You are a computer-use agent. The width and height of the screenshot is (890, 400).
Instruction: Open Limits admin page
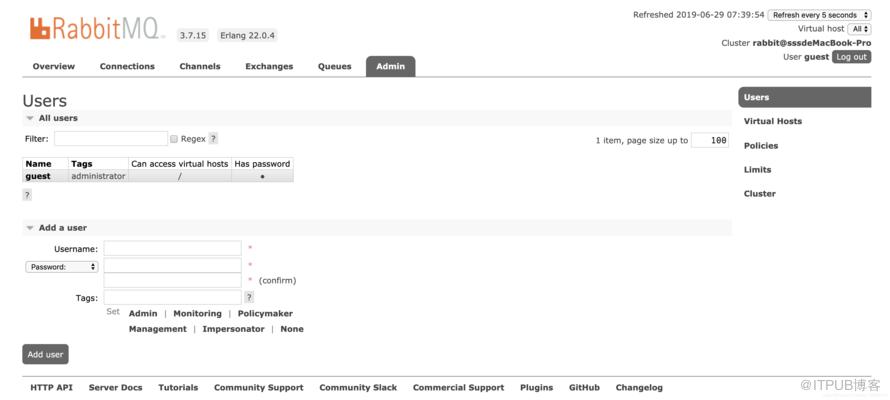click(x=757, y=170)
